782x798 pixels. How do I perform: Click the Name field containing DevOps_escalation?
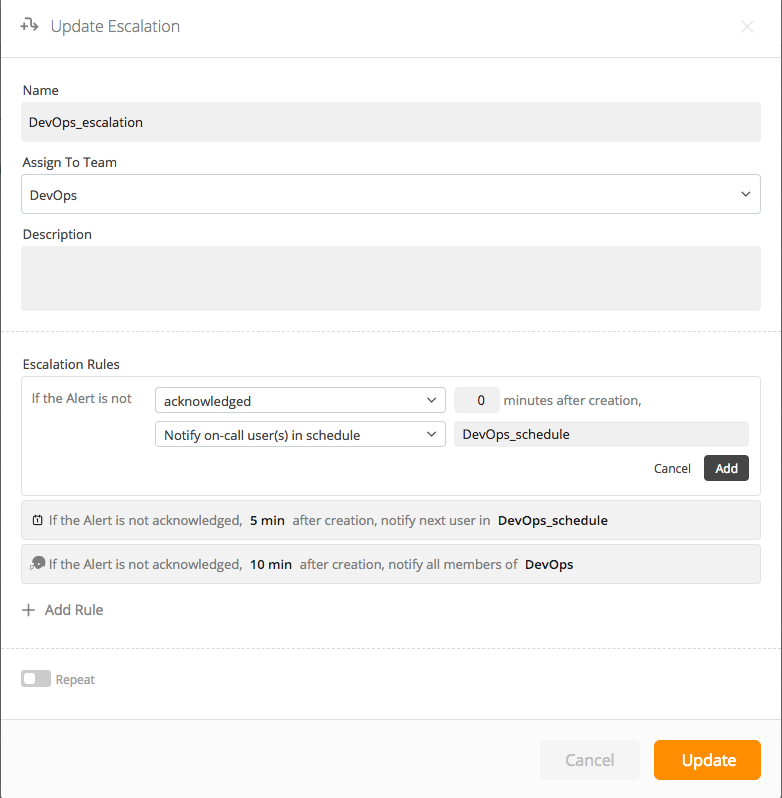click(x=390, y=122)
